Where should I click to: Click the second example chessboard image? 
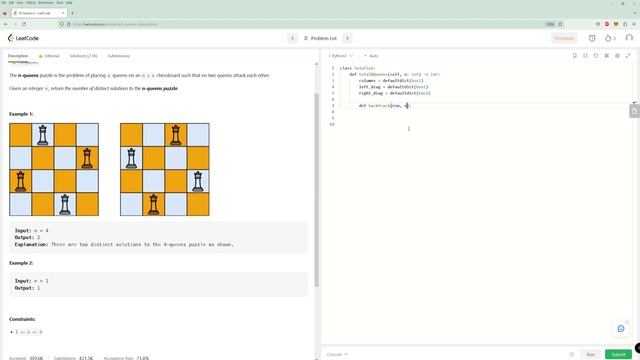coord(165,169)
